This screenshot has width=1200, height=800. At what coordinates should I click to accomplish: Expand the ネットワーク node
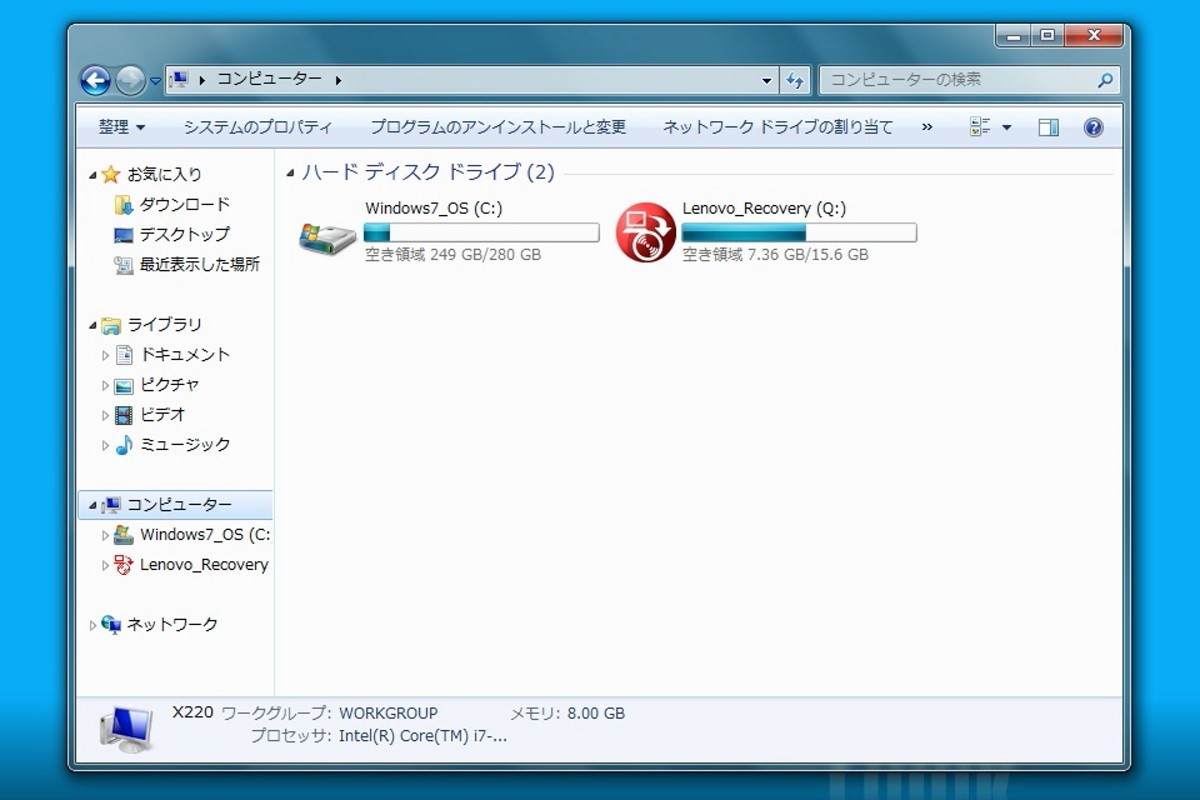(93, 625)
